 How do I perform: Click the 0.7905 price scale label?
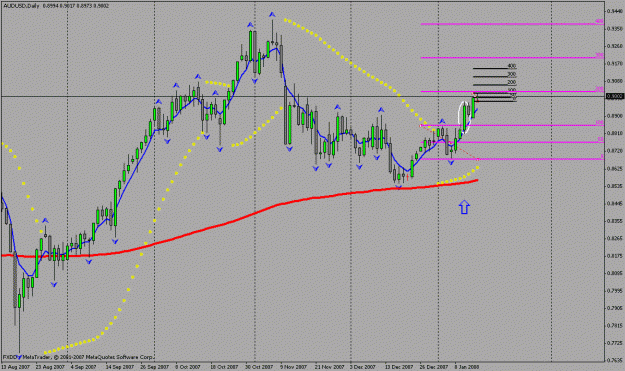point(614,308)
